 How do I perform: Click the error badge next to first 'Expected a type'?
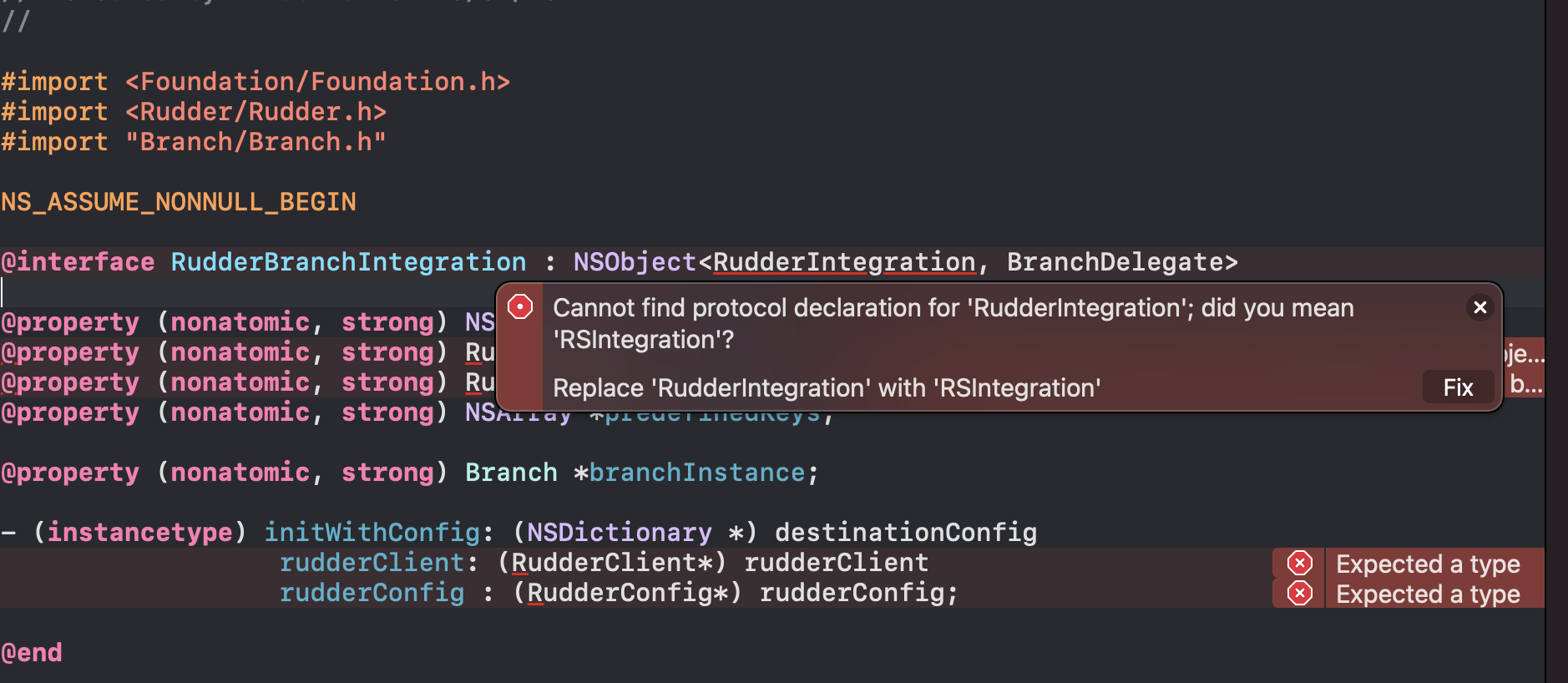[x=1299, y=563]
